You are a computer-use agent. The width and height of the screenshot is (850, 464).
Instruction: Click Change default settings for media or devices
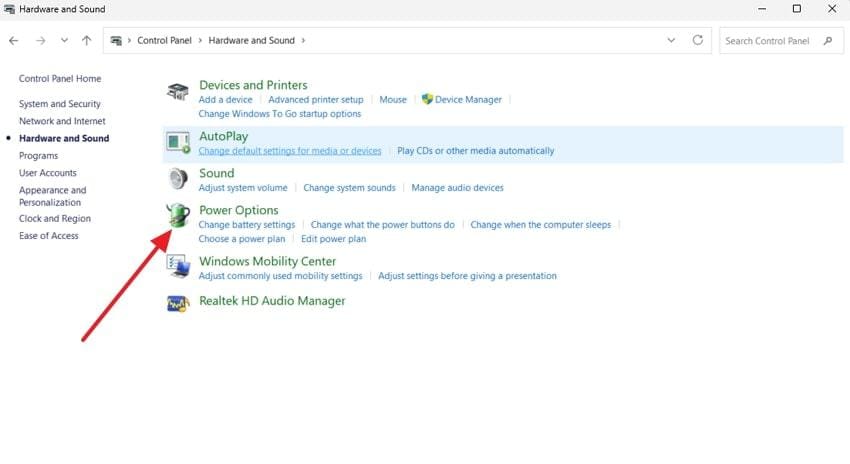(290, 151)
